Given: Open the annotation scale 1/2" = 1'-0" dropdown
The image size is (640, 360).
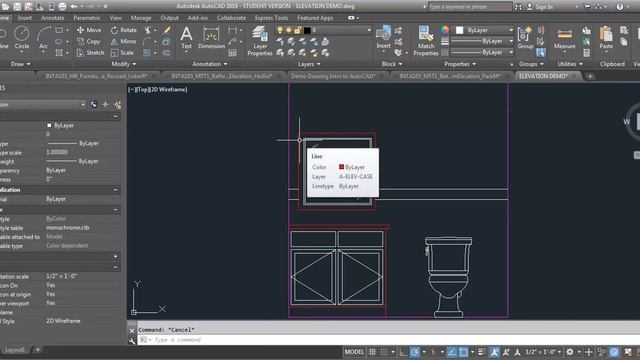Looking at the screenshot, I should pyautogui.click(x=543, y=352).
